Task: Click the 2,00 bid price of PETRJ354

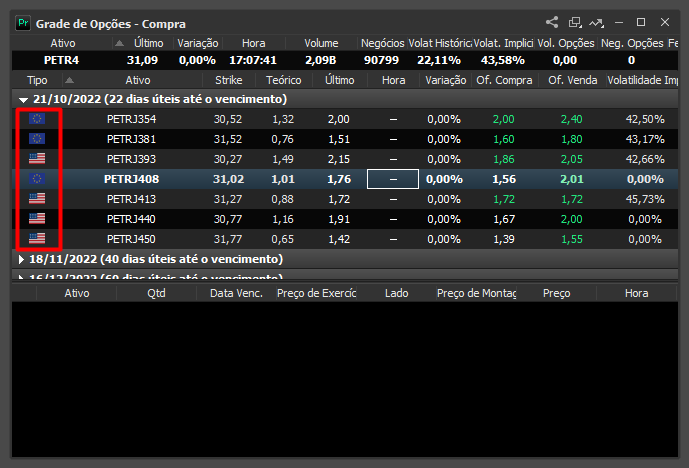Action: (x=504, y=119)
